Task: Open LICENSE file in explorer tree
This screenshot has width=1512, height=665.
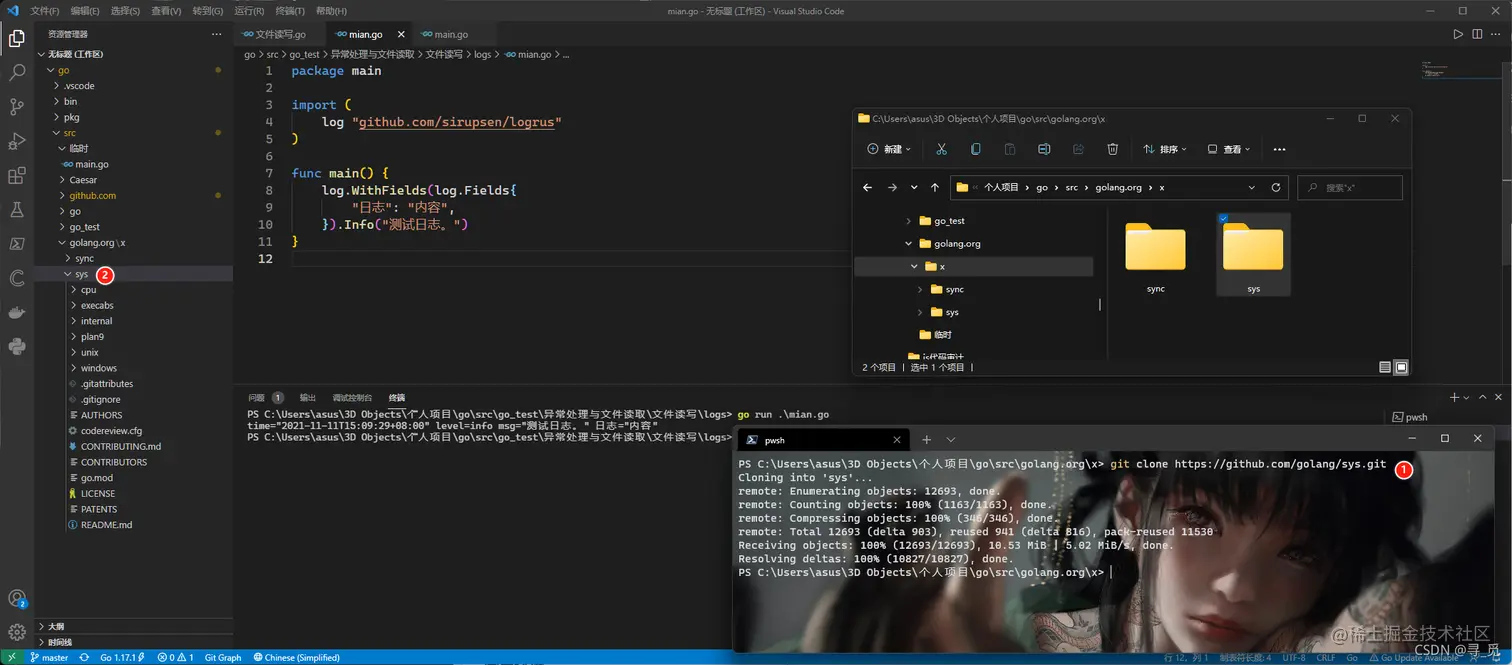Action: [x=98, y=494]
